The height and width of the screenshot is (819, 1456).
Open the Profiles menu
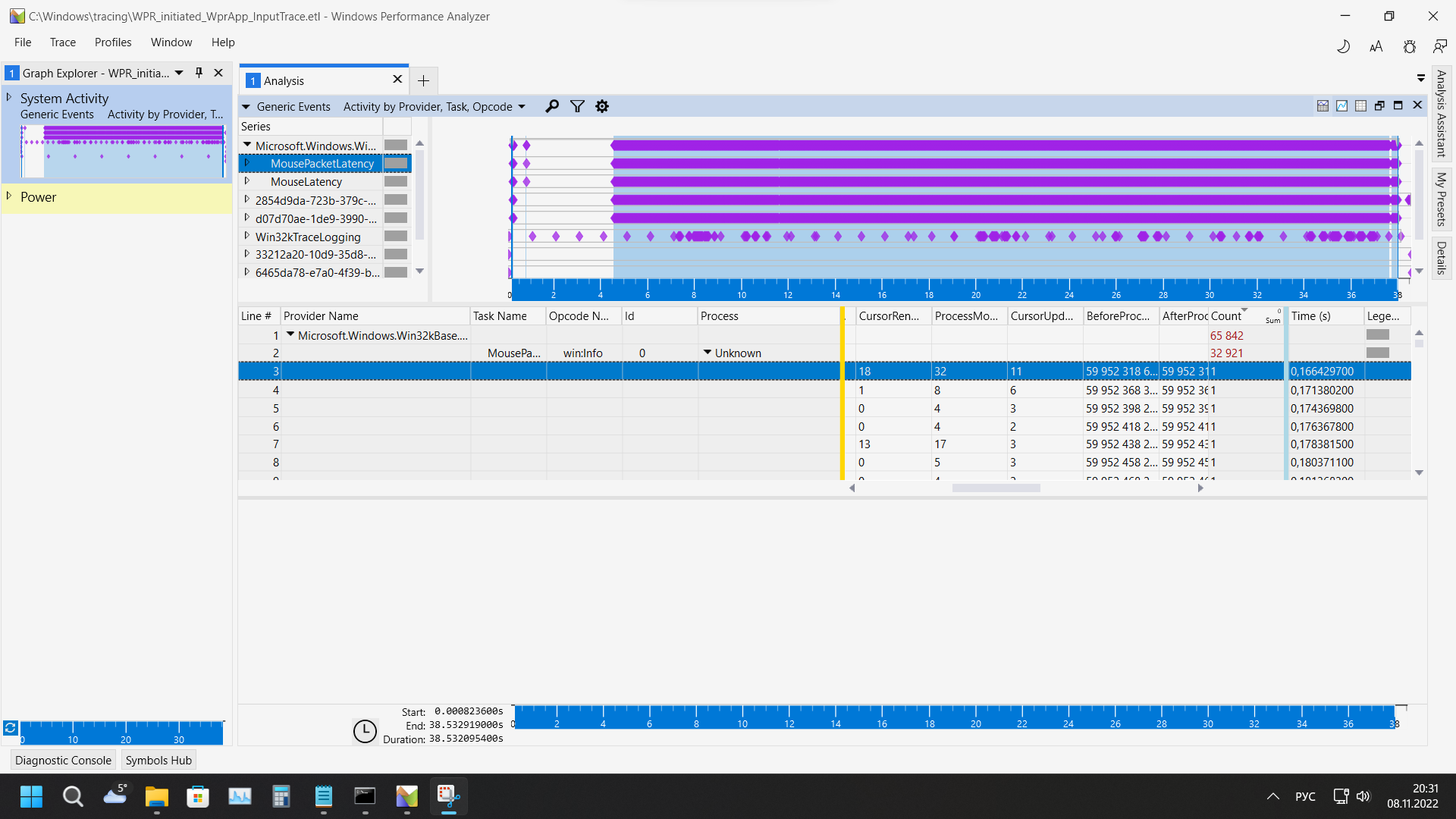pos(113,42)
